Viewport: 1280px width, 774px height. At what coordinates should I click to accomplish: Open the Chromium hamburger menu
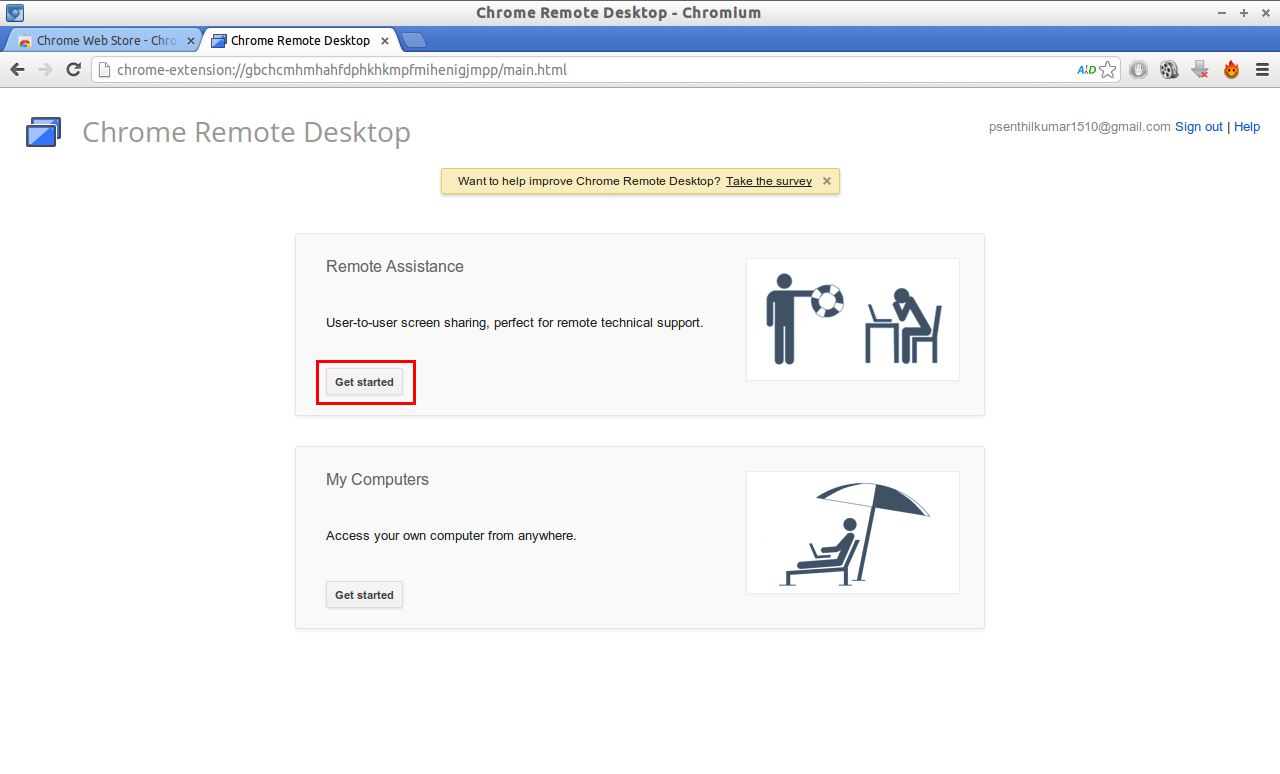[1262, 70]
